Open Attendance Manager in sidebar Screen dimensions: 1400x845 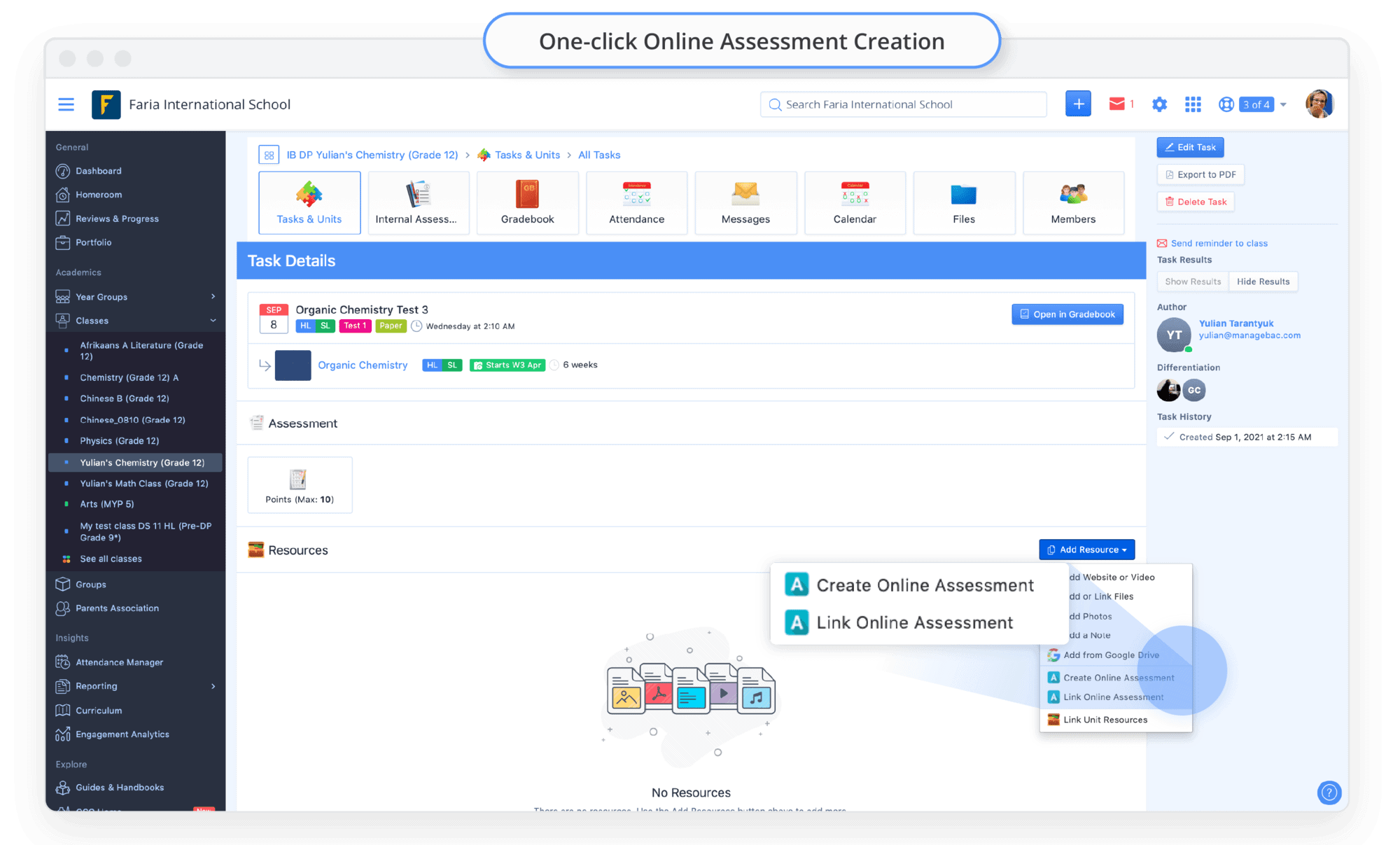119,662
